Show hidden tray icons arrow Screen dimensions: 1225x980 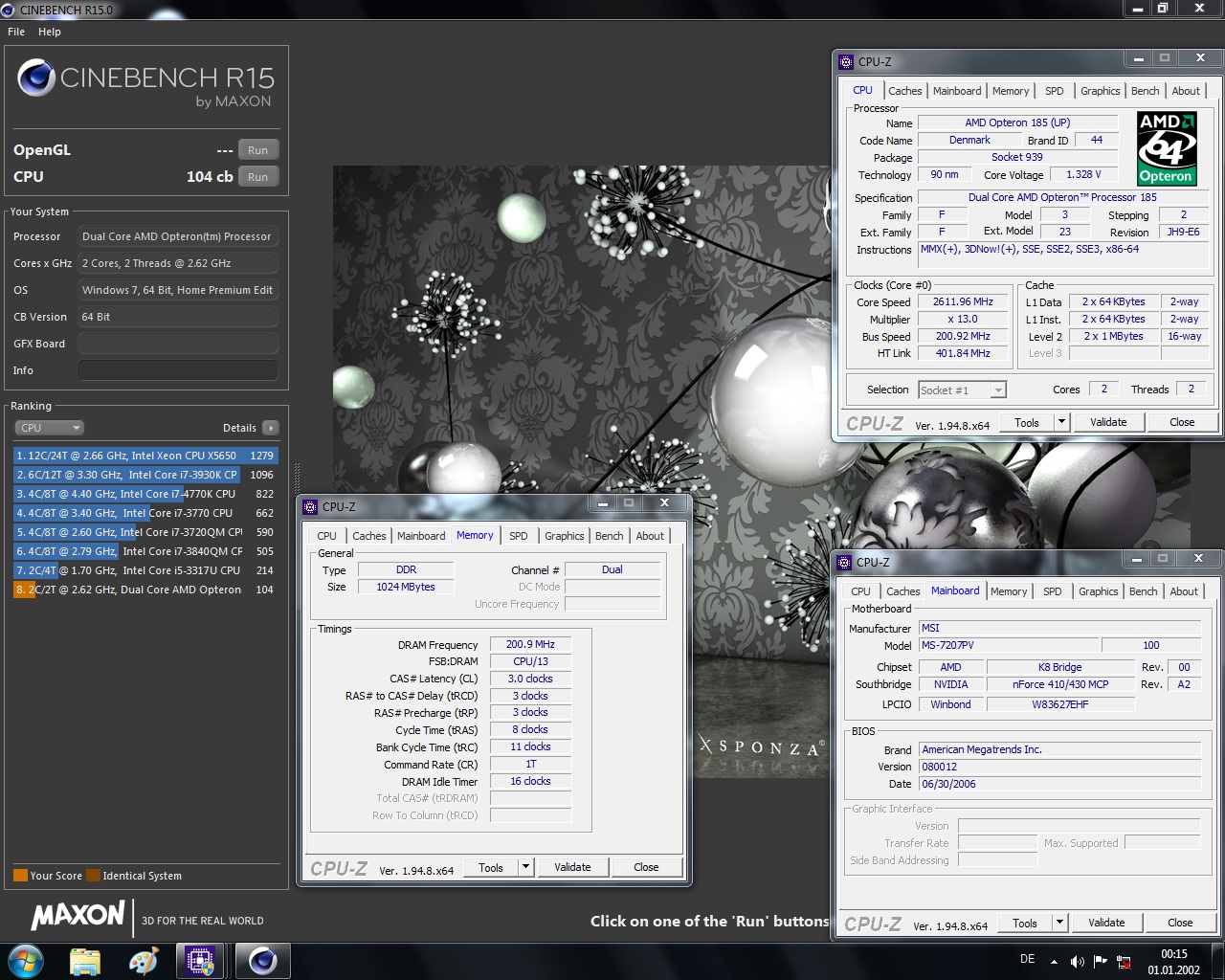(1054, 961)
